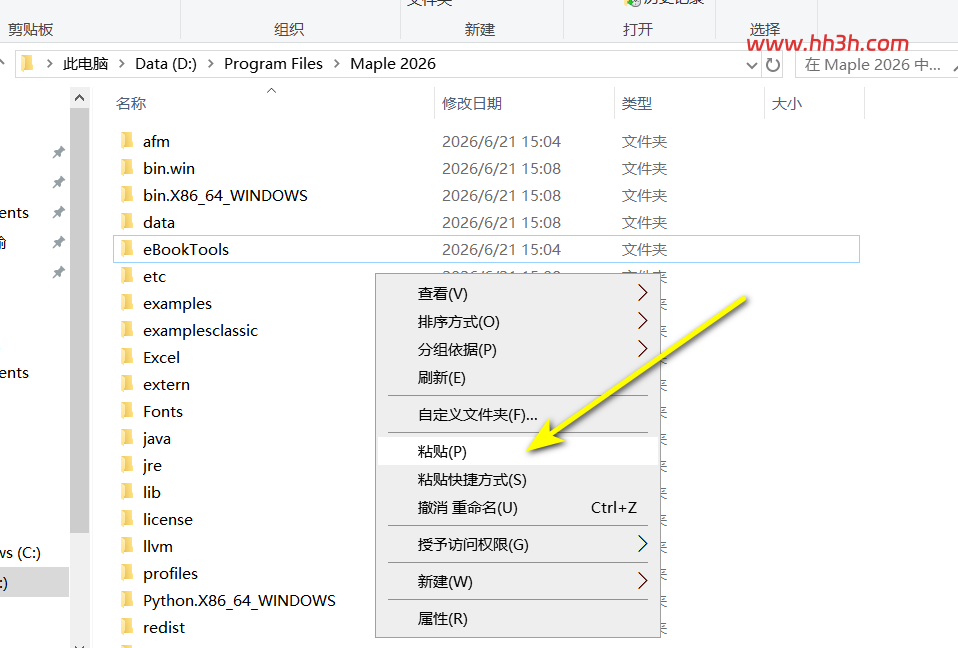Jump to Program Files in breadcrumb

point(273,64)
